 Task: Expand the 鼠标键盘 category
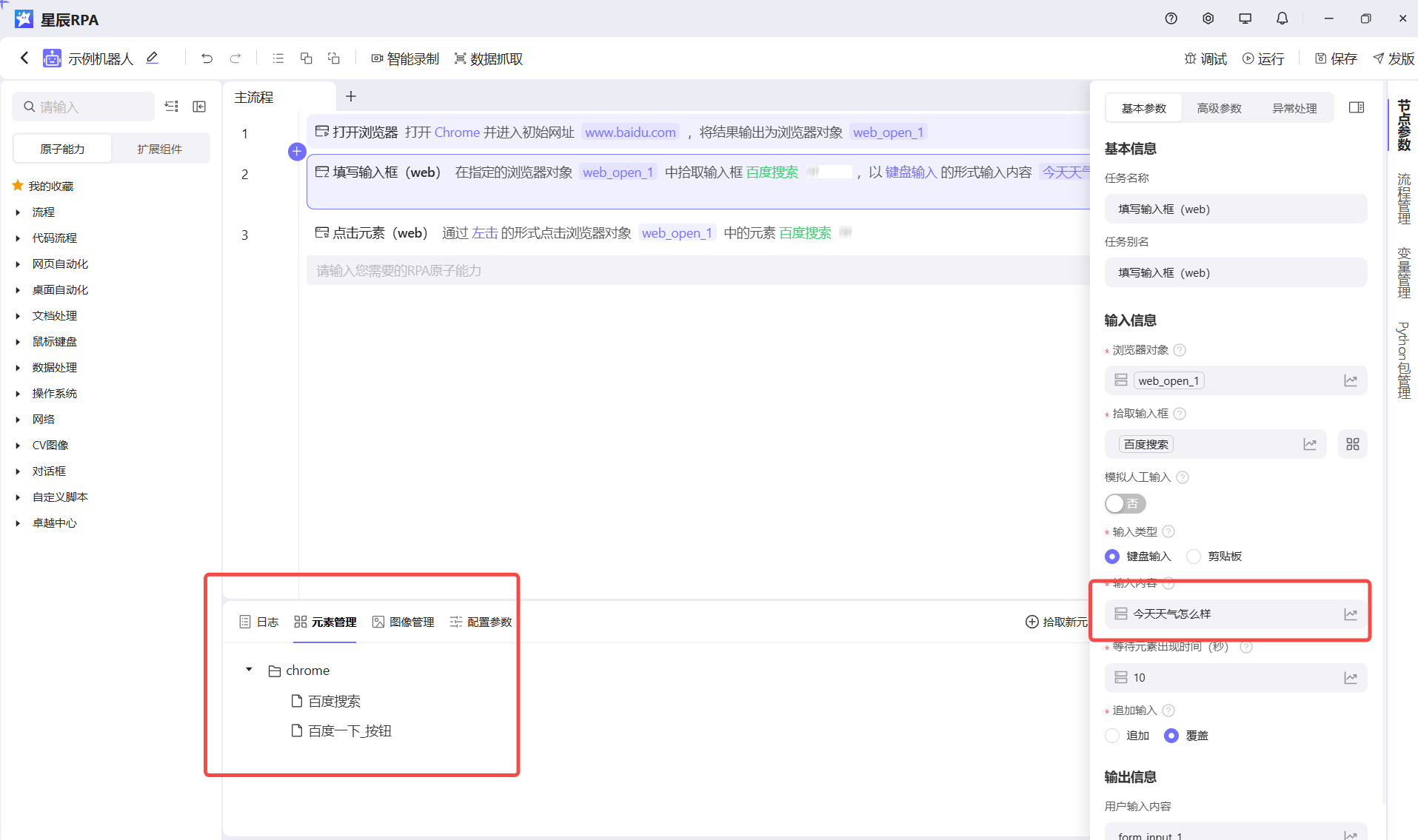(x=18, y=342)
